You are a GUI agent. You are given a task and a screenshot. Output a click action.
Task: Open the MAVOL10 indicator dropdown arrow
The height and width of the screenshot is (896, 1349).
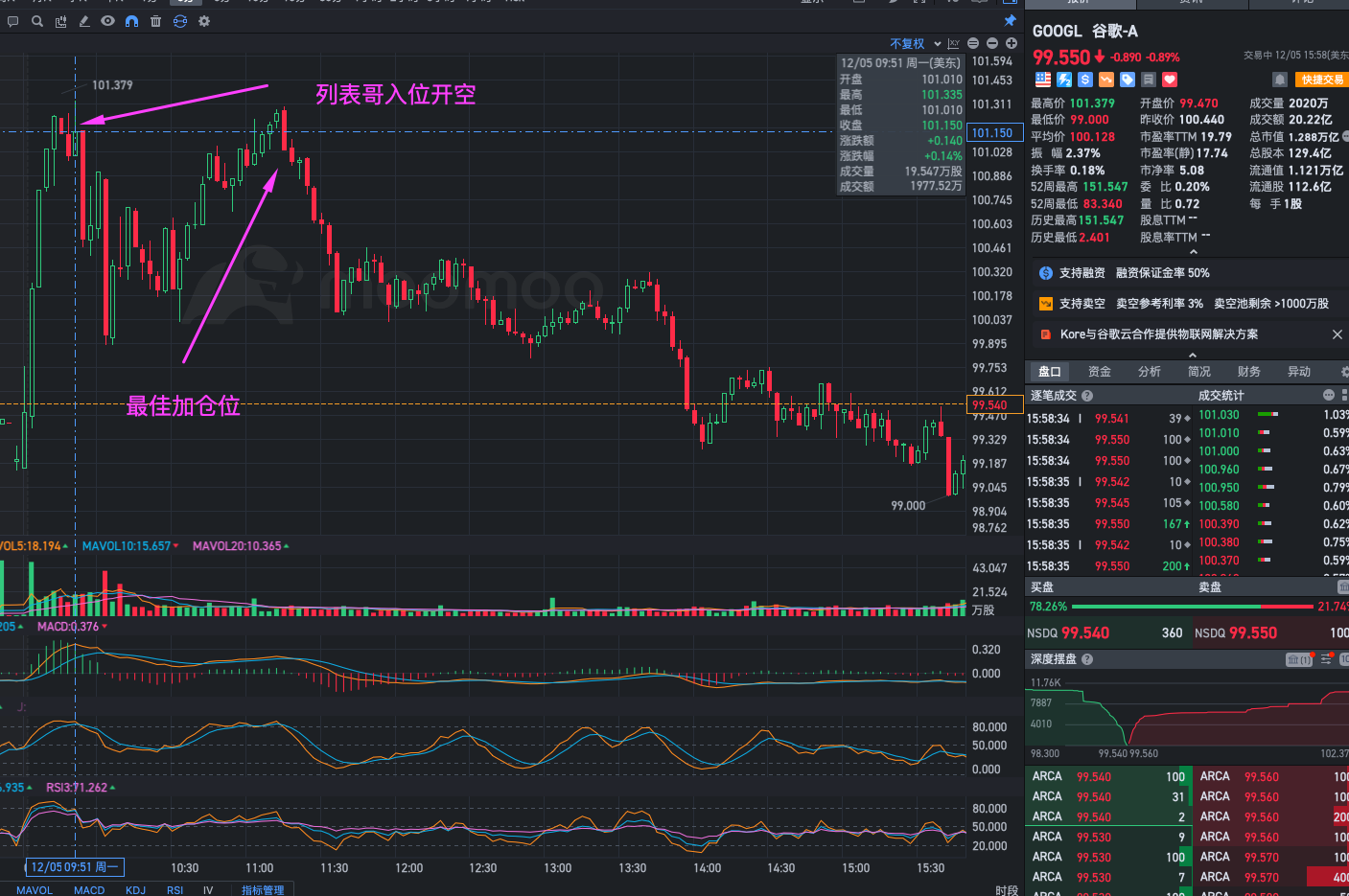[176, 546]
